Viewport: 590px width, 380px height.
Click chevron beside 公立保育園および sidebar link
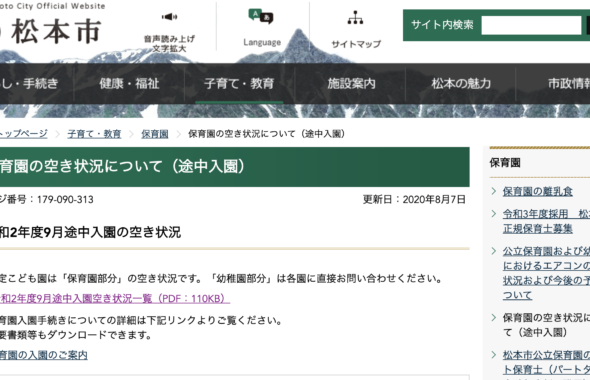pos(494,251)
